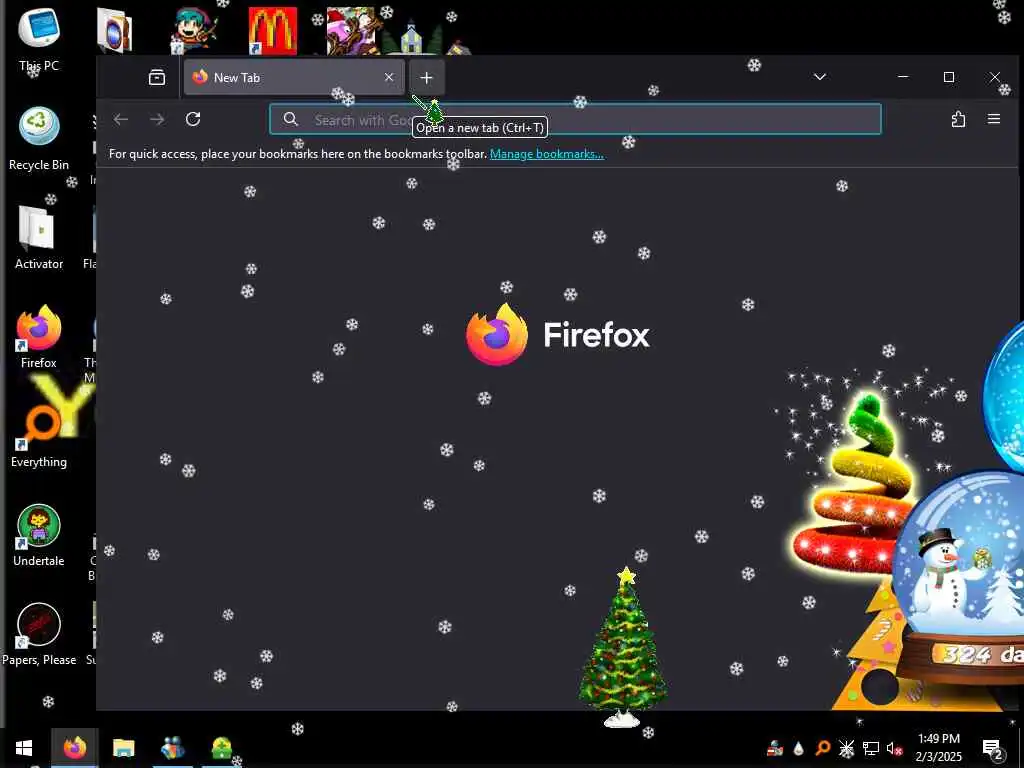Viewport: 1024px width, 768px height.
Task: Follow the Manage bookmarks link
Action: coord(547,154)
